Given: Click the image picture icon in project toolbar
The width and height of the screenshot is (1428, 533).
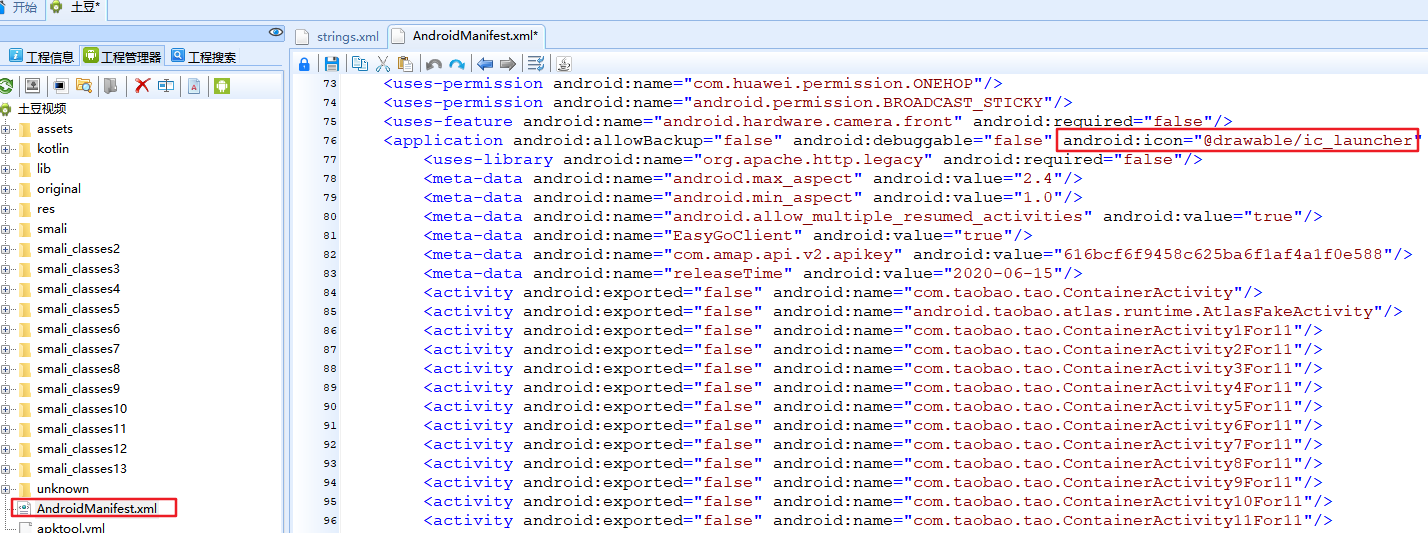Looking at the screenshot, I should click(32, 85).
